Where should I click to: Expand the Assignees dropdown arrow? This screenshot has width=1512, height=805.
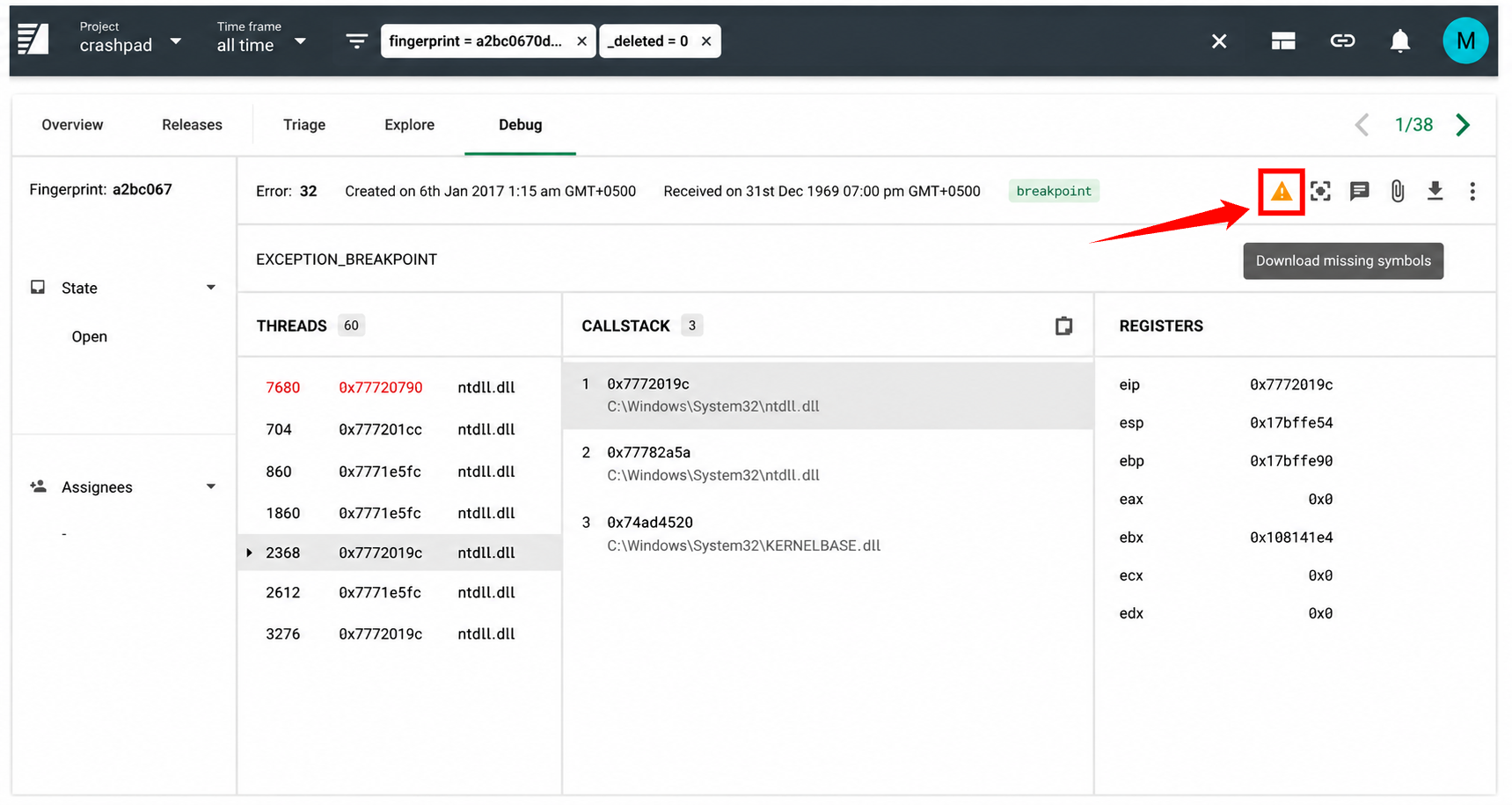coord(211,487)
